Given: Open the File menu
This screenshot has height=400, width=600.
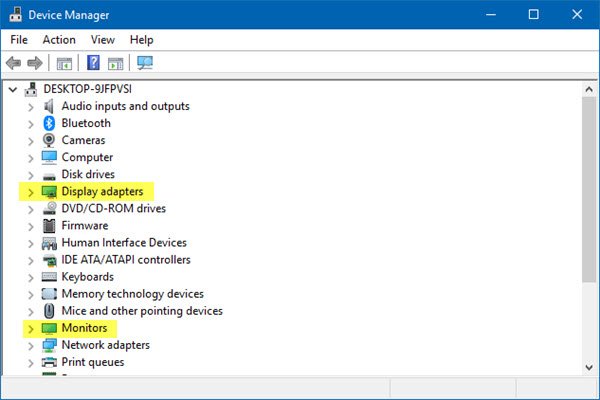Looking at the screenshot, I should (19, 40).
